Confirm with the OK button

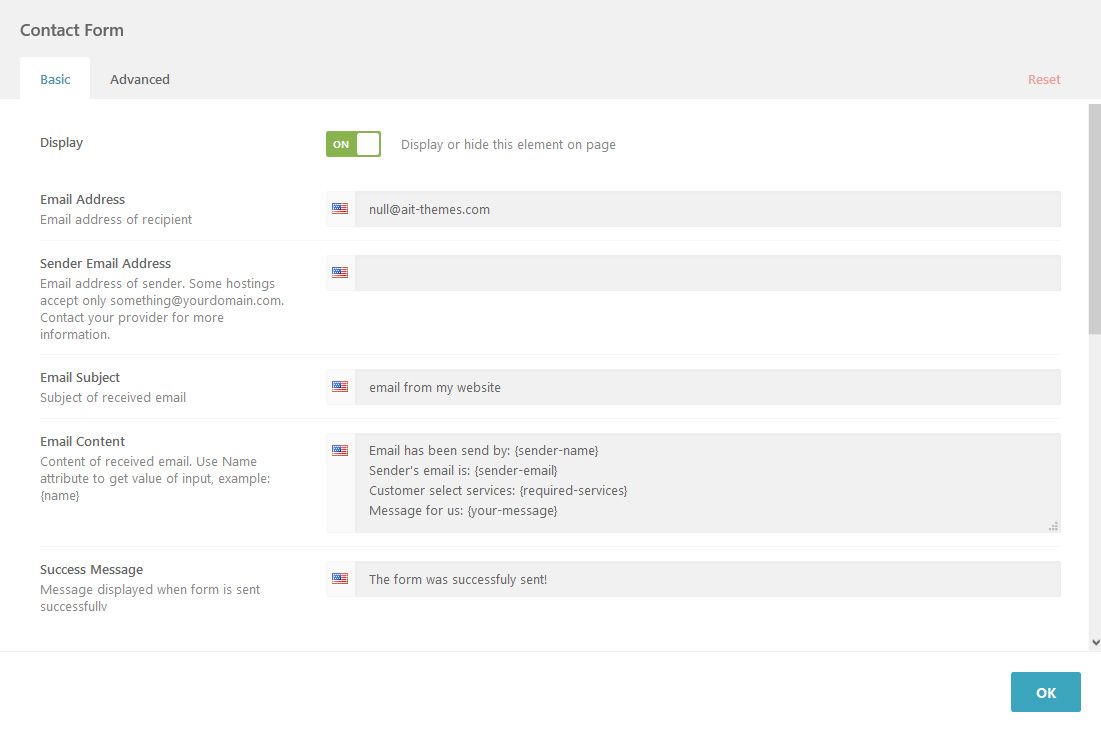(1046, 692)
